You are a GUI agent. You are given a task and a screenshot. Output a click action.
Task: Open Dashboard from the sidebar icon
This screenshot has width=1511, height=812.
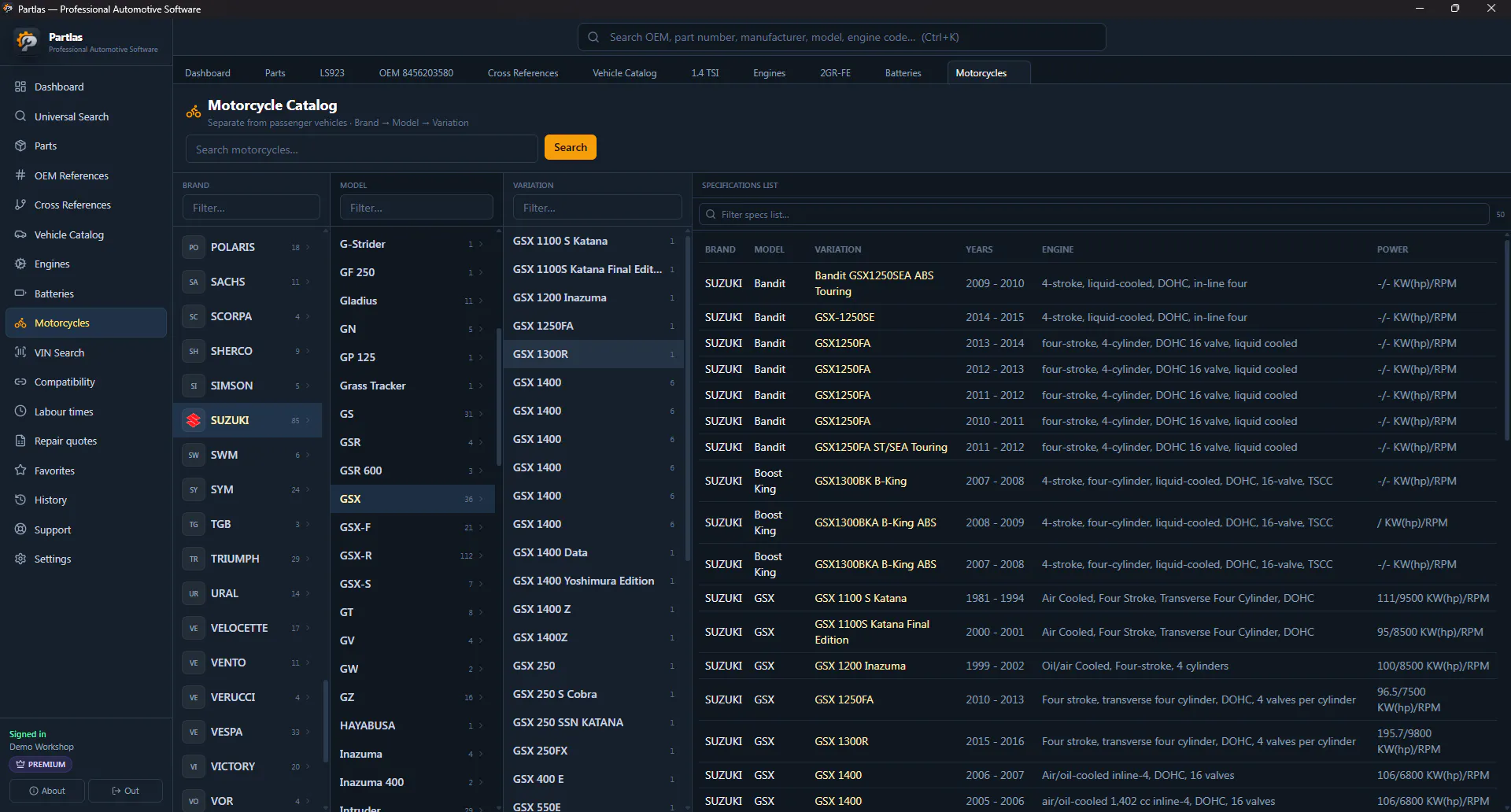pos(20,87)
